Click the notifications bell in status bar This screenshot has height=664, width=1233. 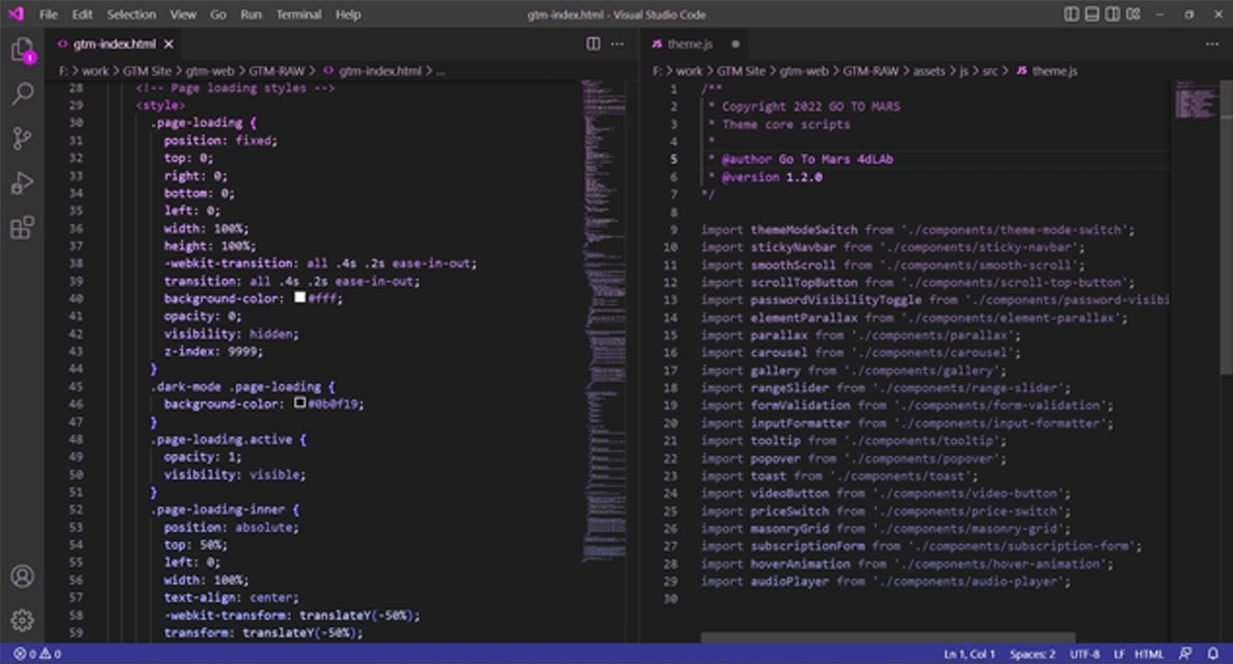pos(1213,654)
